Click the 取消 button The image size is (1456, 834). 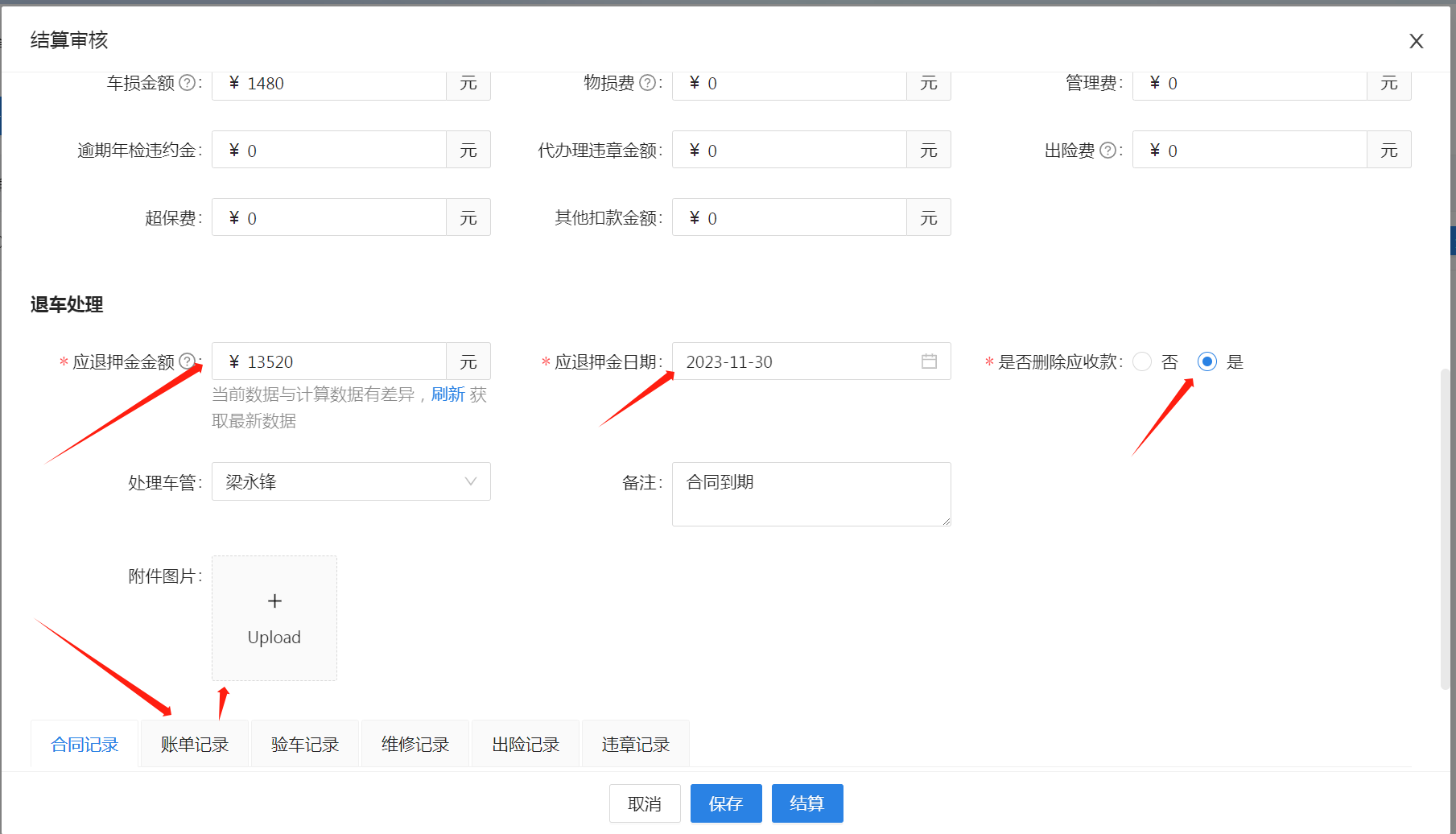(645, 803)
